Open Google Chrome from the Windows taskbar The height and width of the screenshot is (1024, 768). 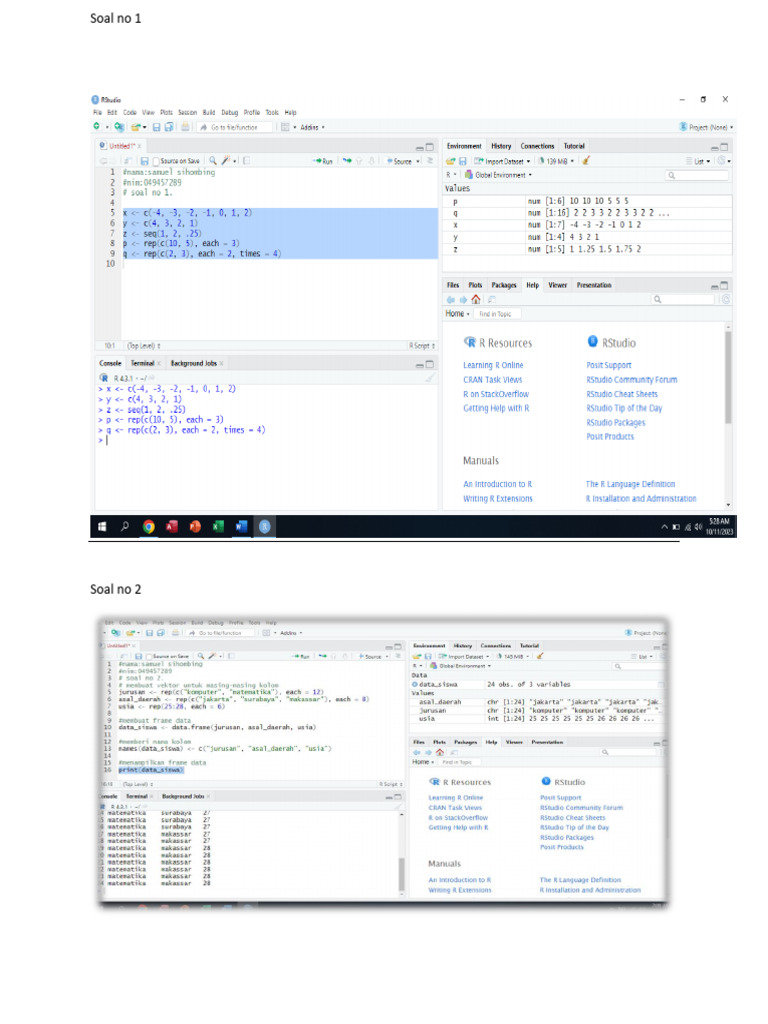(x=148, y=526)
